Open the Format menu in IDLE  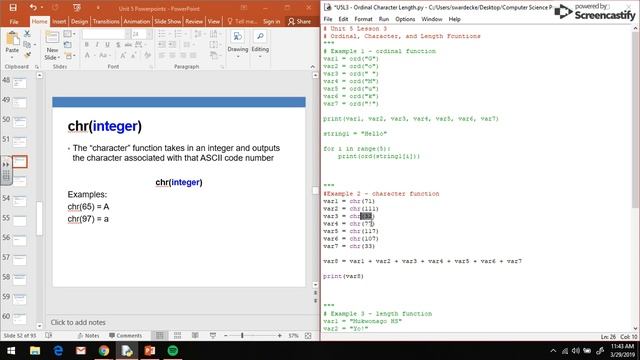(x=363, y=19)
